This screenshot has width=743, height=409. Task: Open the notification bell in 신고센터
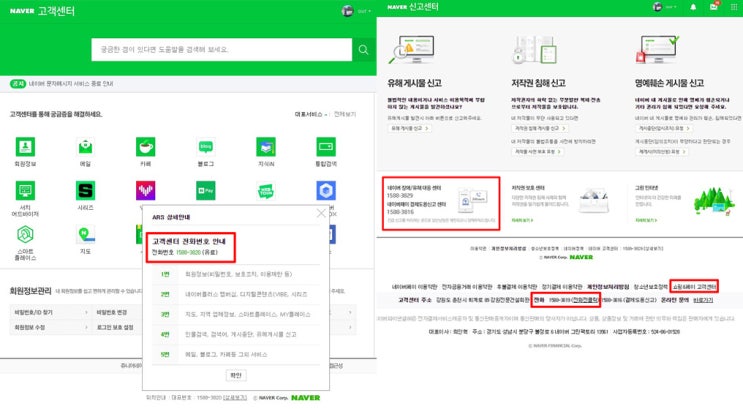[x=693, y=7]
